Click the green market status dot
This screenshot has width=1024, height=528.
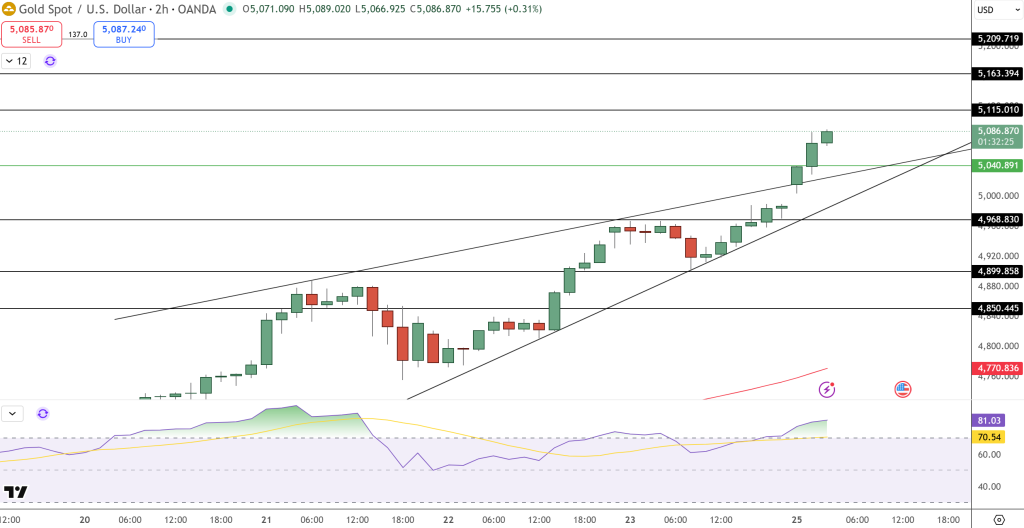pyautogui.click(x=229, y=9)
